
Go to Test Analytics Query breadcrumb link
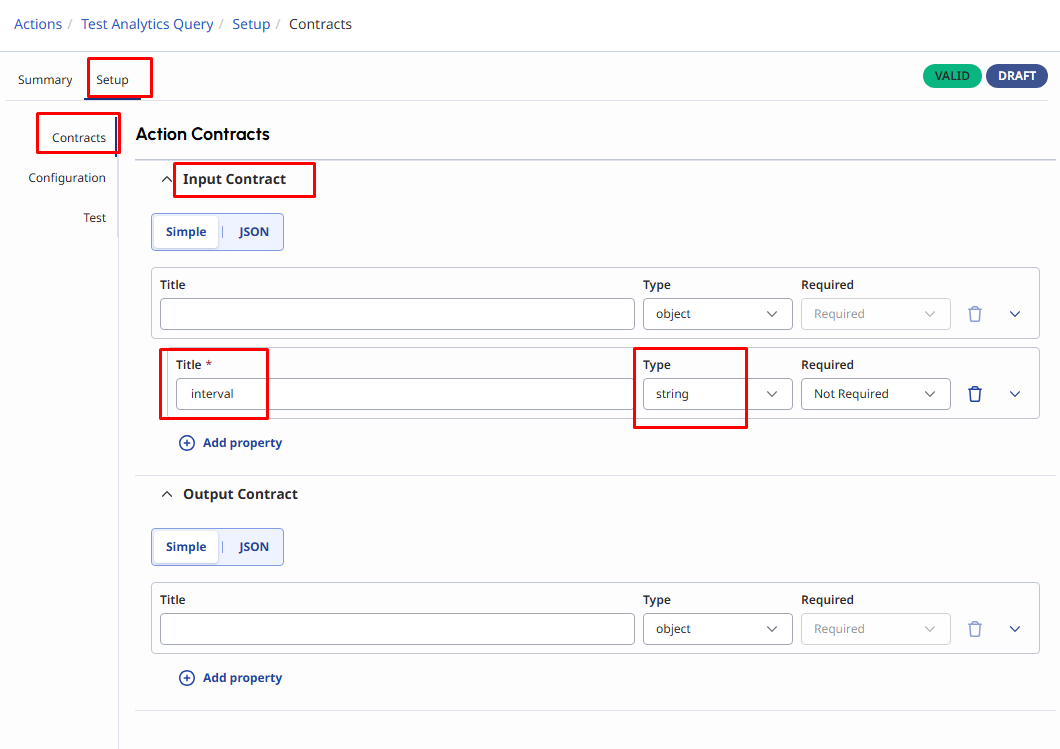tap(147, 24)
